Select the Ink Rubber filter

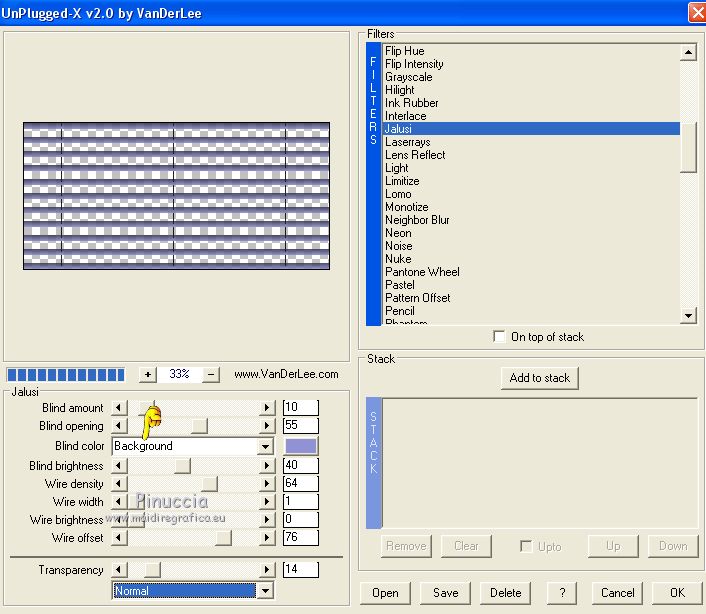531,103
